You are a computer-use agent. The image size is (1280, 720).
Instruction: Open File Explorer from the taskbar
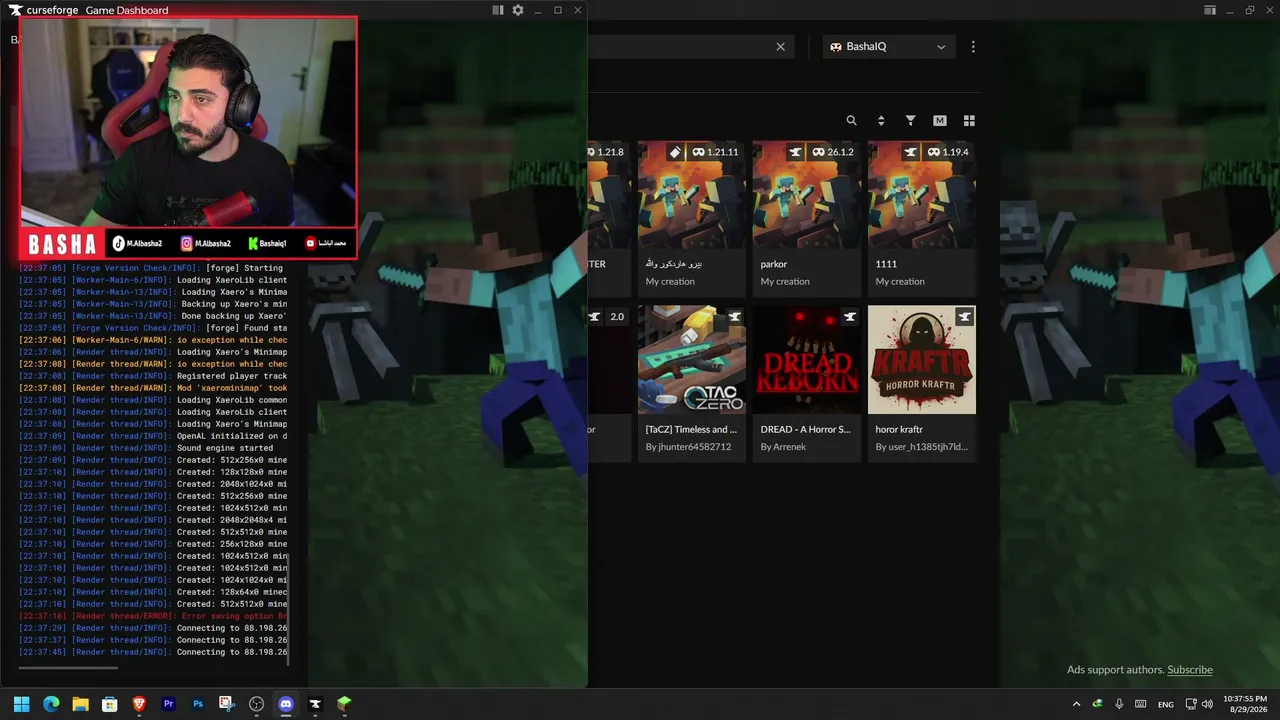80,704
